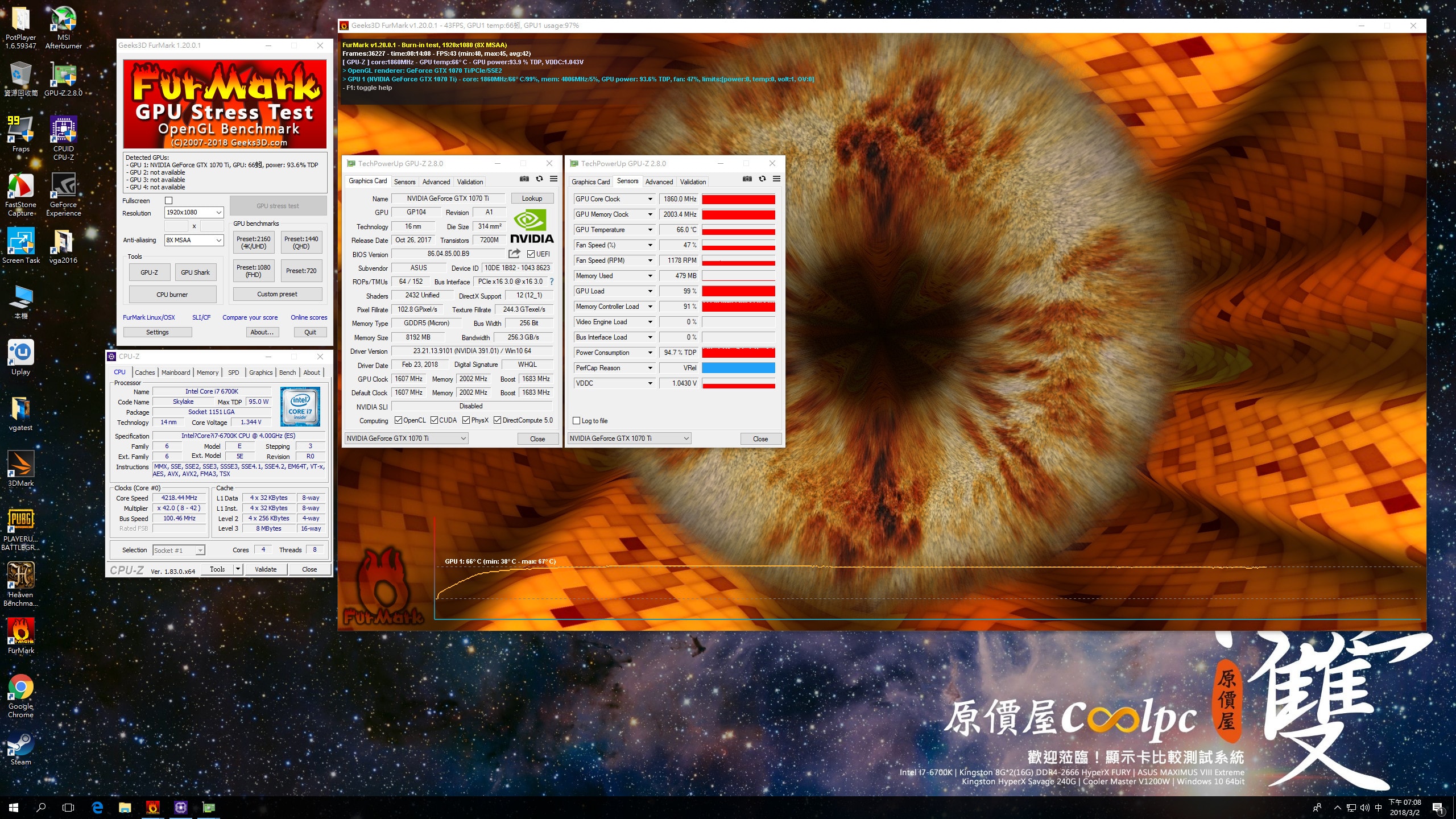The height and width of the screenshot is (819, 1456).
Task: Click the BIOS share/export arrow icon
Action: [x=514, y=254]
